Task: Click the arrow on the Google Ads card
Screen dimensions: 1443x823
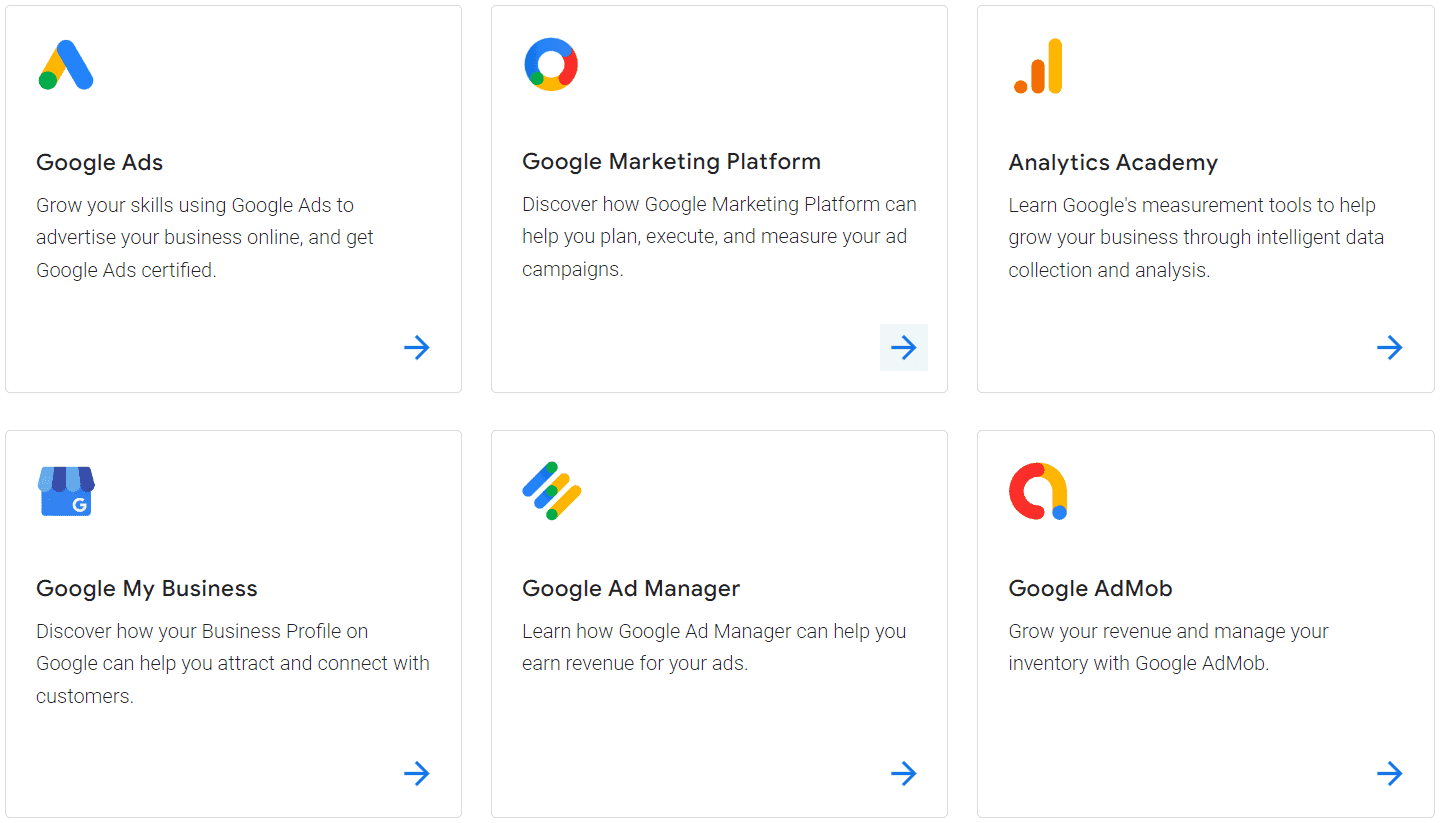Action: tap(417, 347)
